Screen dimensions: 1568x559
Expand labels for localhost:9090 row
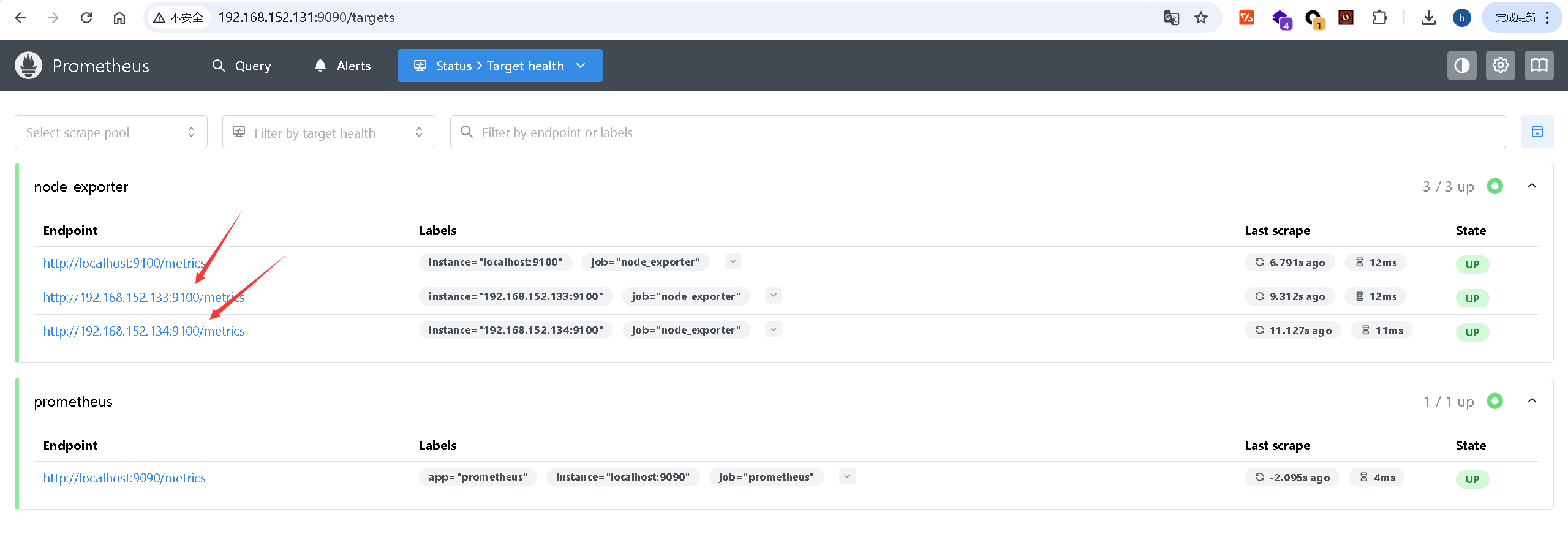point(847,476)
